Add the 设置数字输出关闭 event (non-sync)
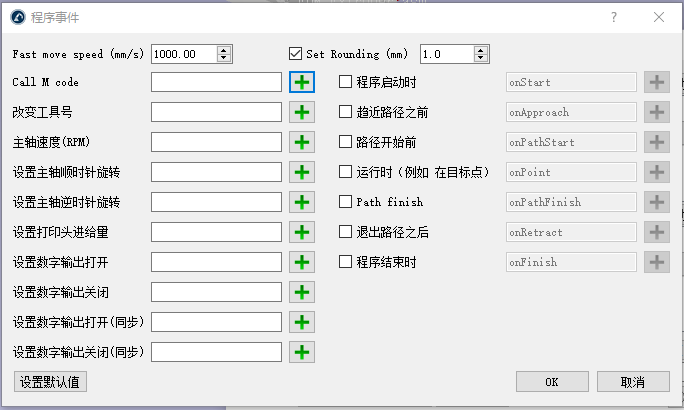Image resolution: width=684 pixels, height=410 pixels. (302, 292)
